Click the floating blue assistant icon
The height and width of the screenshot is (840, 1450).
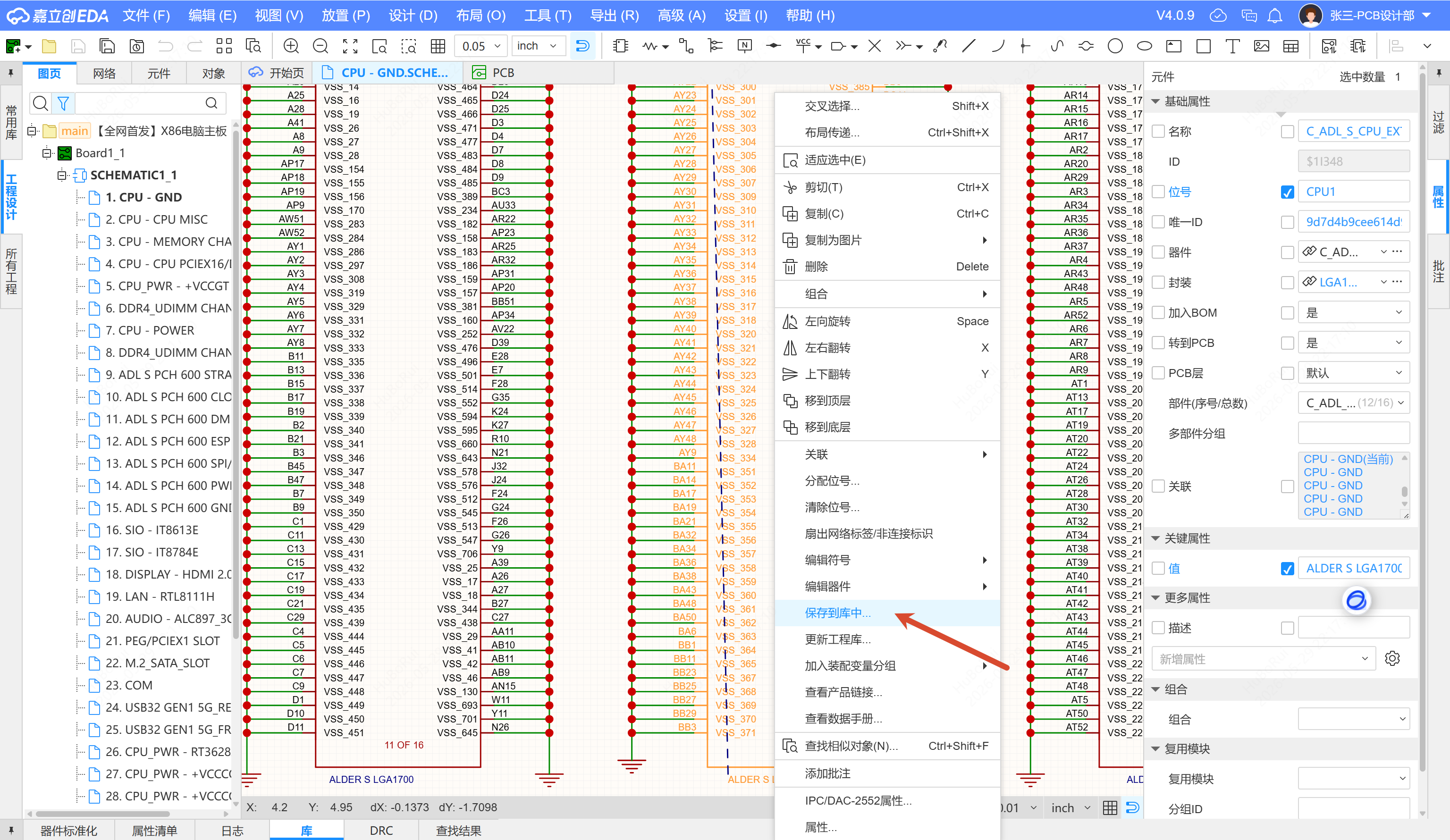point(1356,600)
